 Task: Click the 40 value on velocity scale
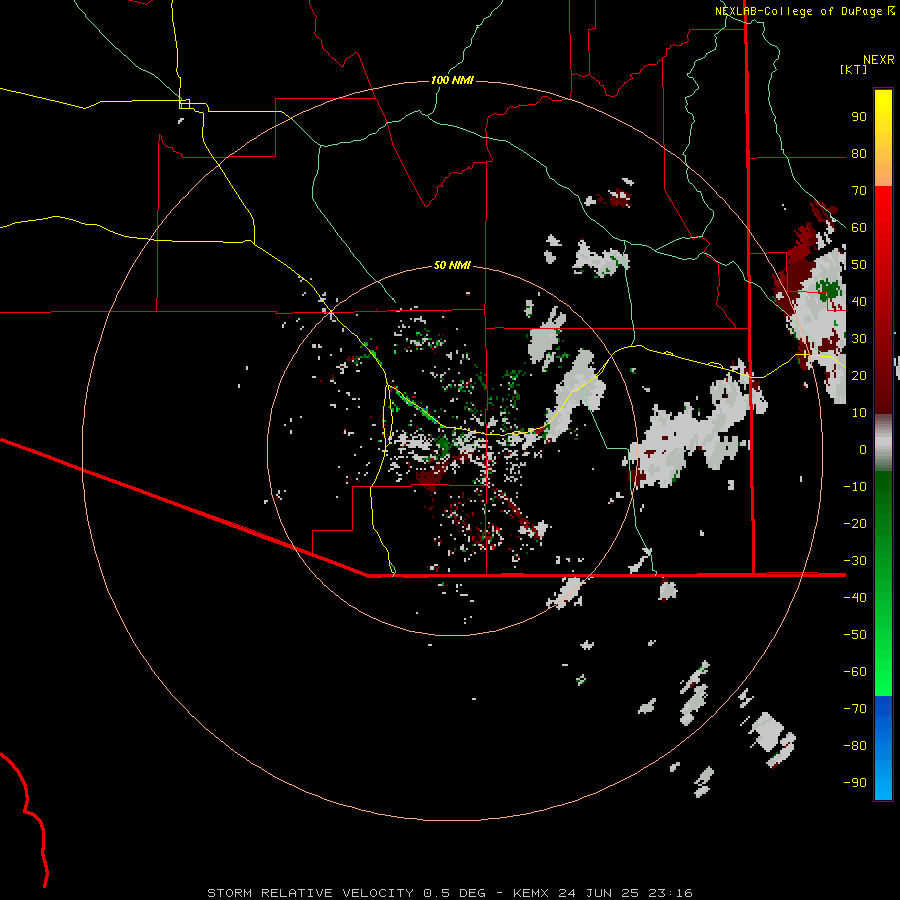point(859,301)
